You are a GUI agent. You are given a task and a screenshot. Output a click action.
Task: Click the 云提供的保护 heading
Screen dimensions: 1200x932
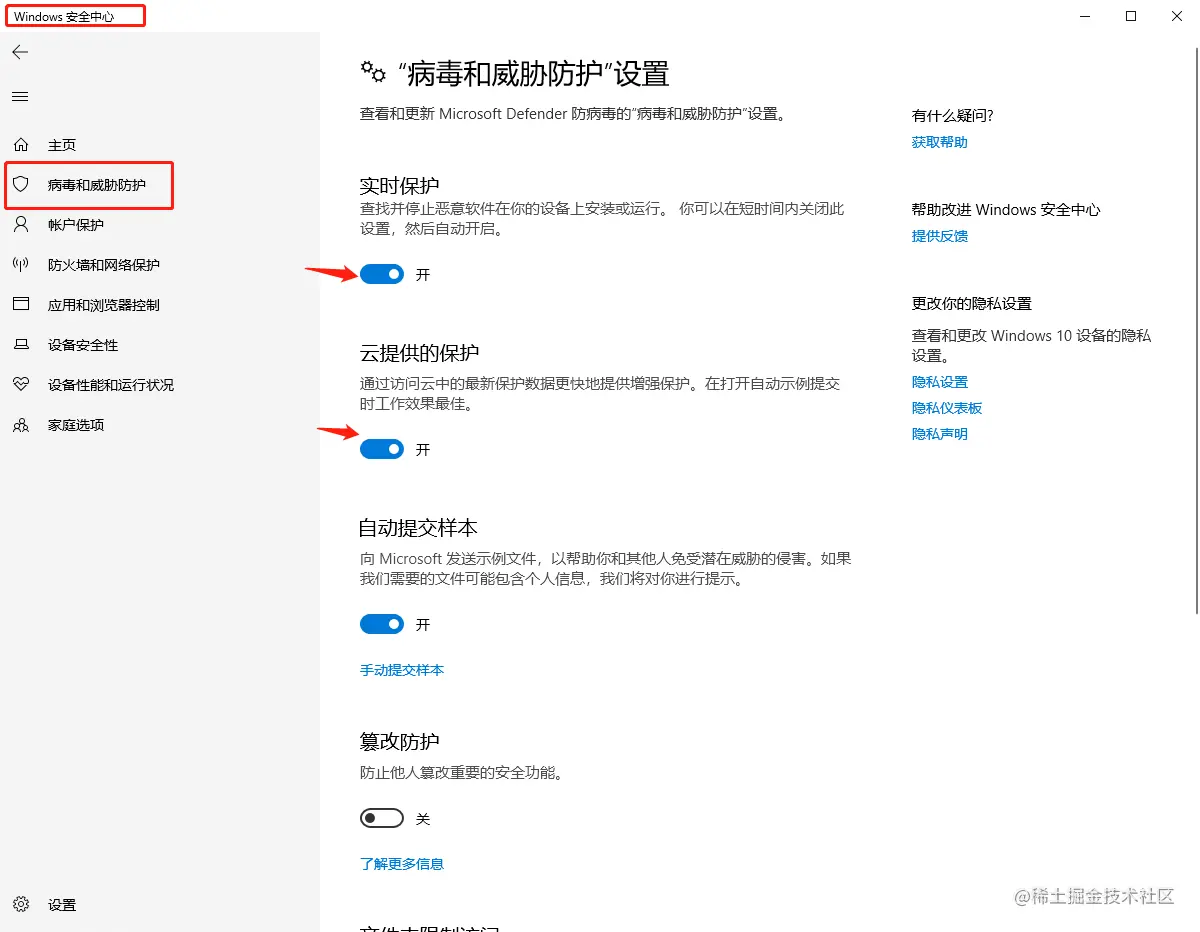pyautogui.click(x=420, y=353)
